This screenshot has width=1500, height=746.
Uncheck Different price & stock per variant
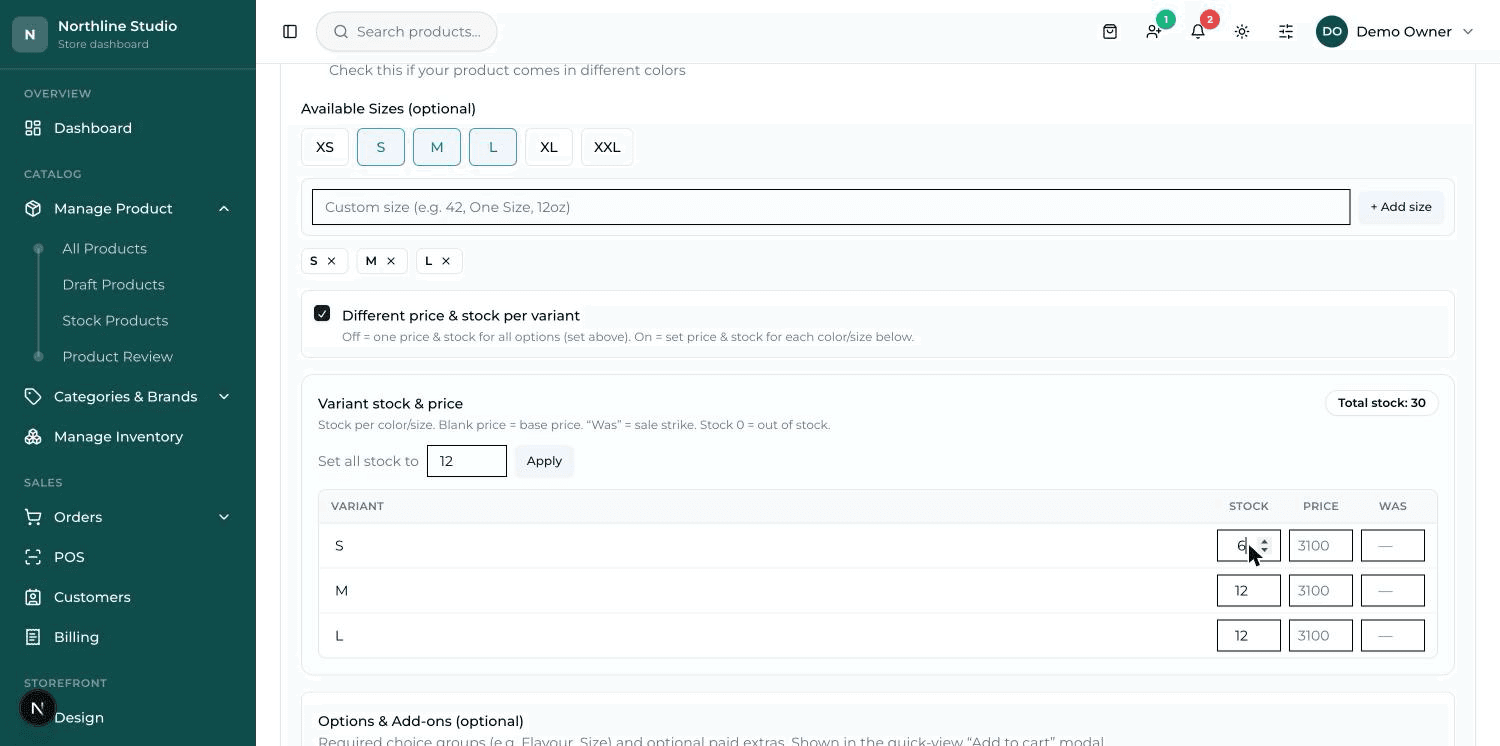pyautogui.click(x=322, y=314)
